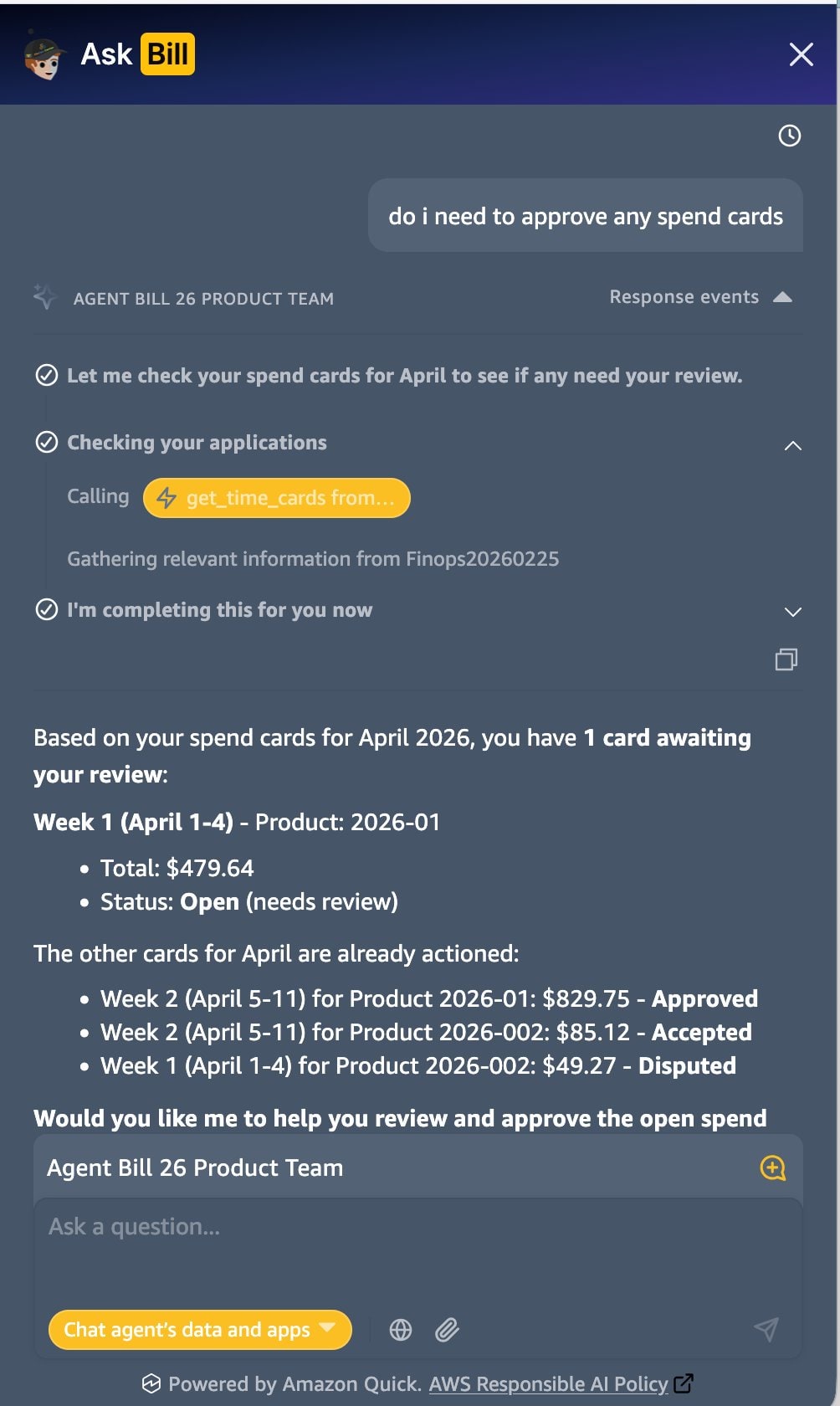Click the sparkle agent icon
Viewport: 840px width, 1406px height.
click(44, 296)
